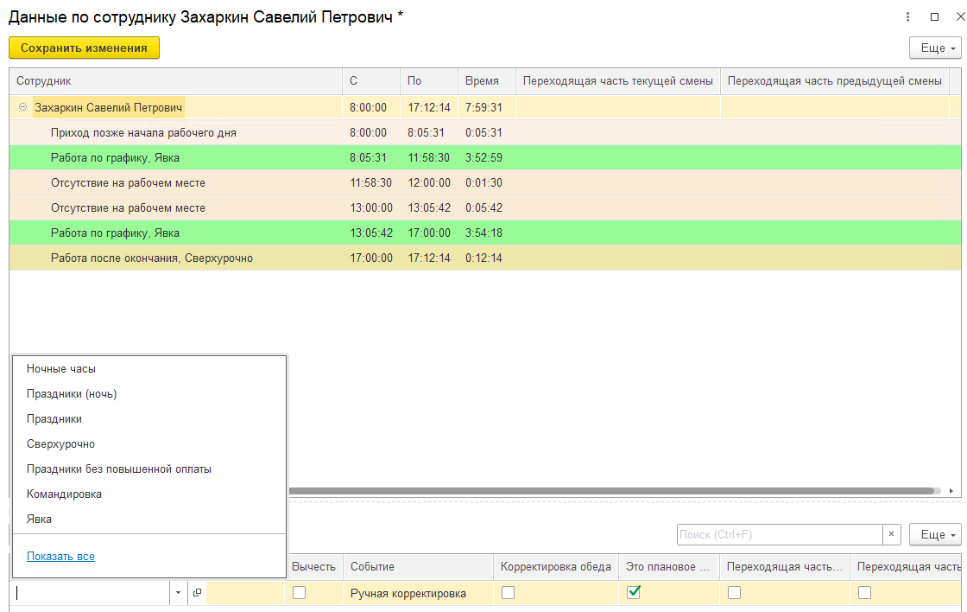Click the dropdown arrow of the input field
The image size is (967, 612).
pyautogui.click(x=178, y=593)
